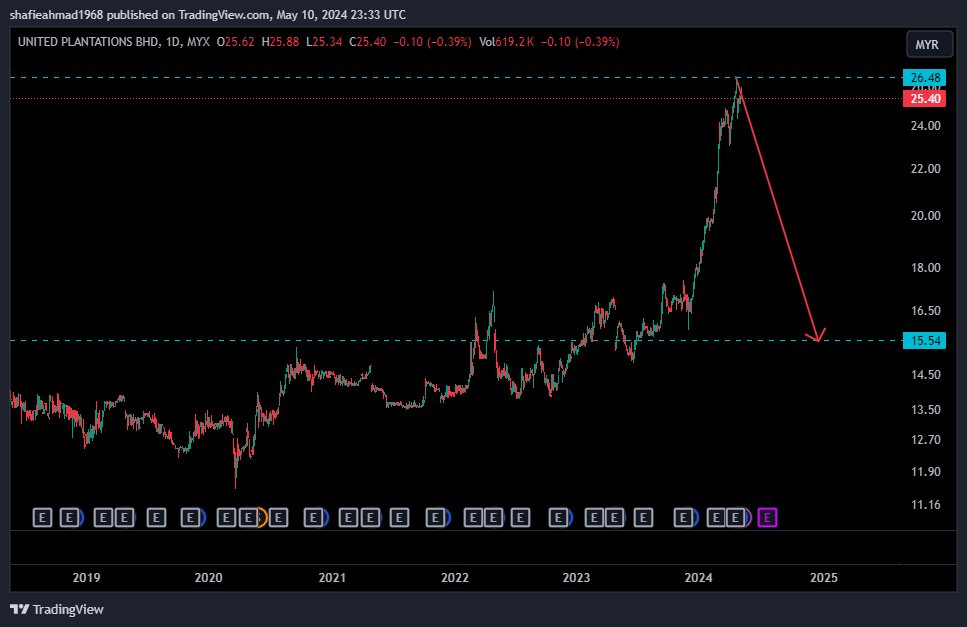The image size is (967, 627).
Task: Open the leftmost earnings E marker
Action: [42, 517]
